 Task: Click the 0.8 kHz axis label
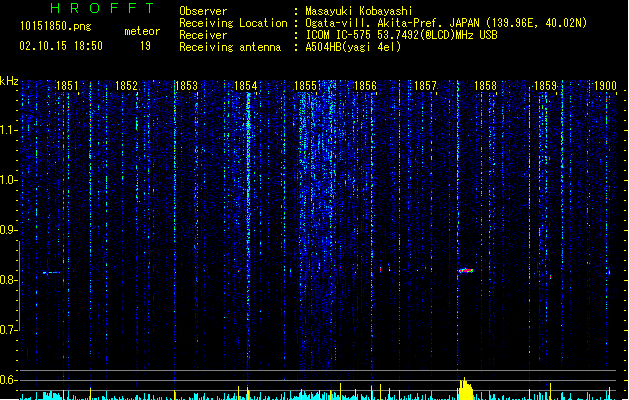[8, 280]
